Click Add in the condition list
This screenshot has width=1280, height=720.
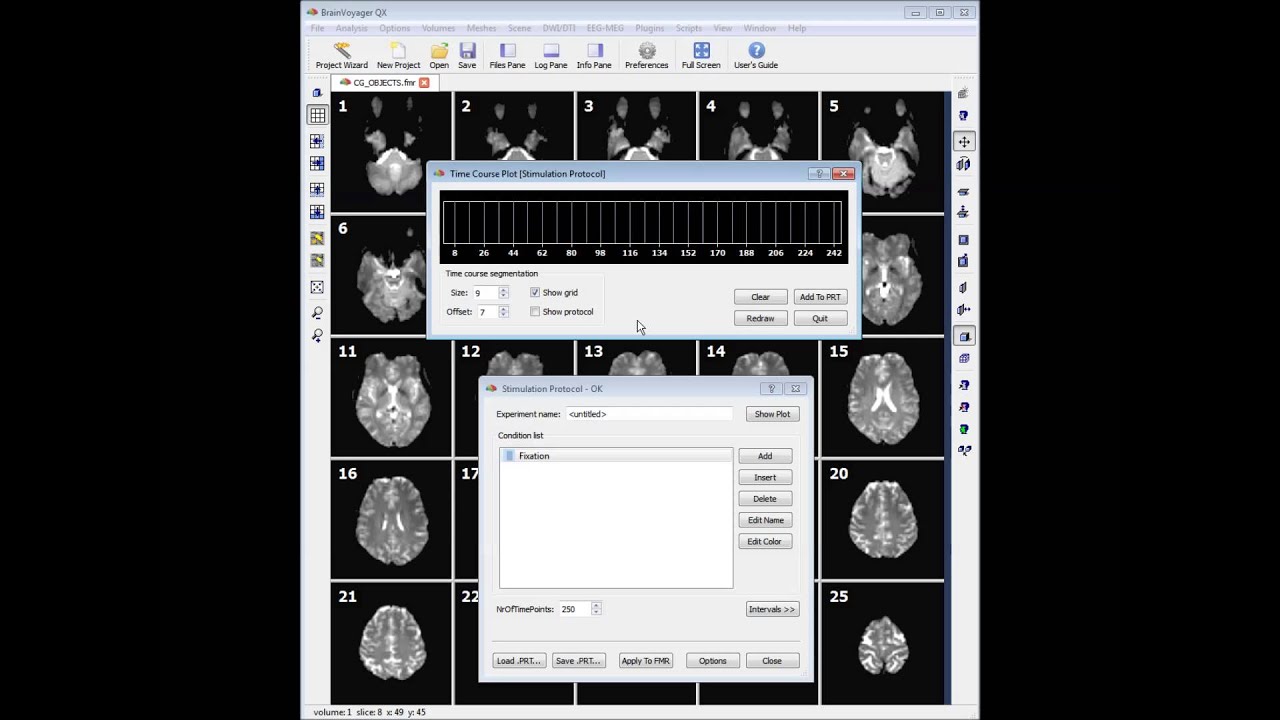(765, 456)
